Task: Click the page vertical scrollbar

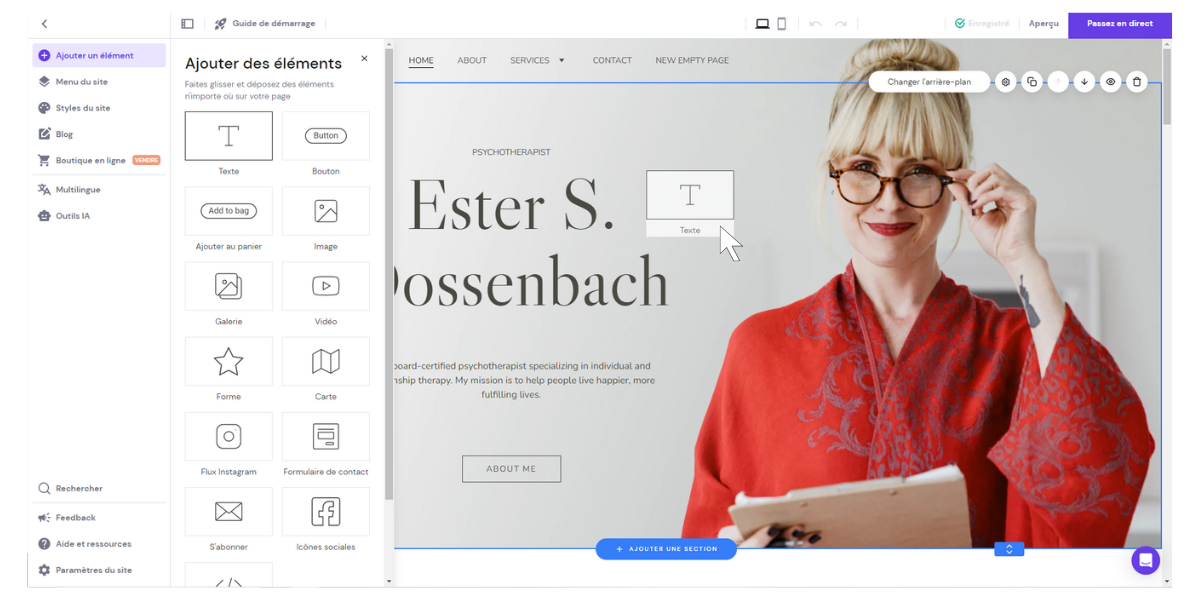Action: pos(1166,85)
